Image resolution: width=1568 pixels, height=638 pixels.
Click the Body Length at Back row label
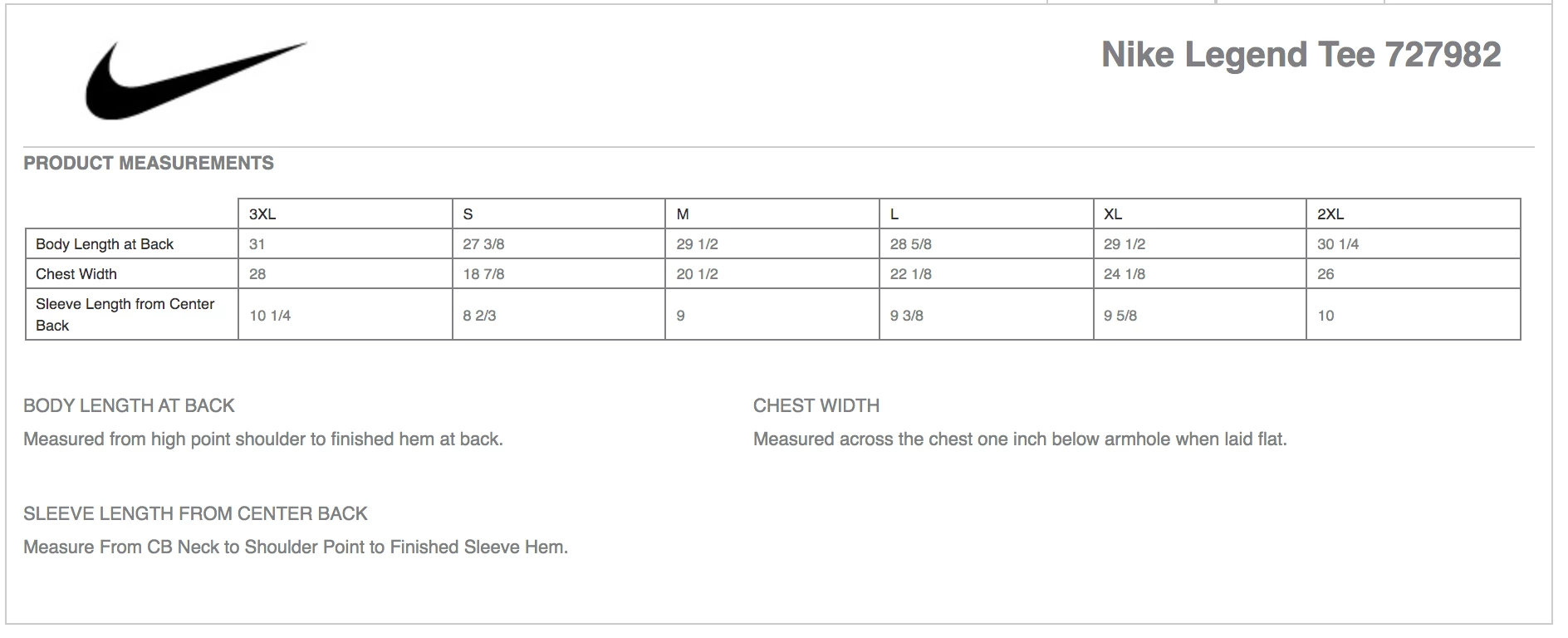(105, 244)
